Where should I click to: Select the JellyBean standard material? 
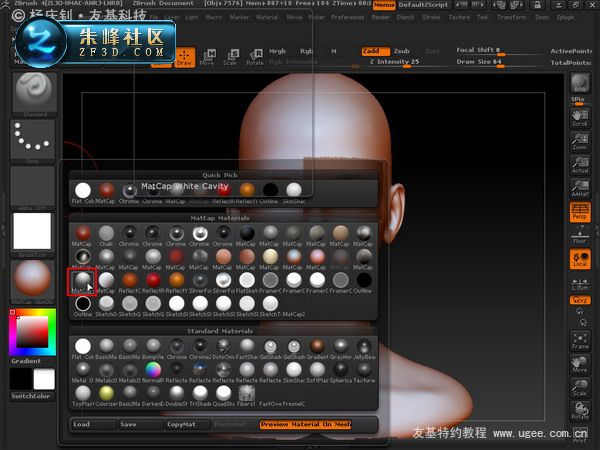[364, 349]
